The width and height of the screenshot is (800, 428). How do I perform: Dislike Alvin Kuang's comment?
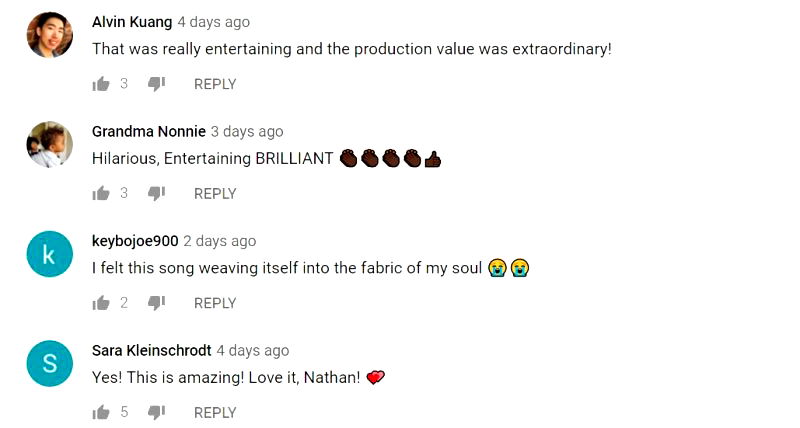pos(156,84)
